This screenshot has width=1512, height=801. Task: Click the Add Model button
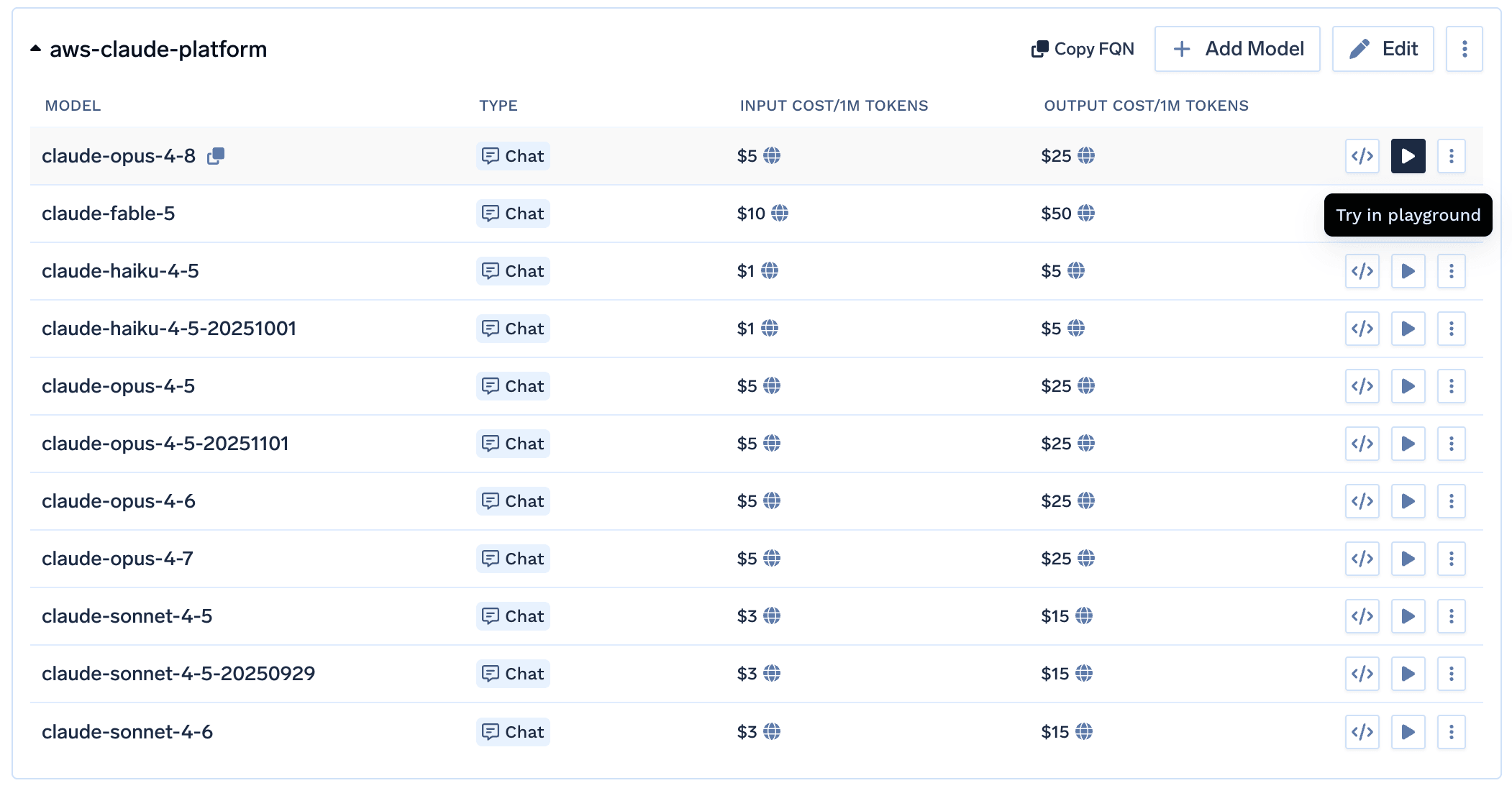tap(1237, 49)
